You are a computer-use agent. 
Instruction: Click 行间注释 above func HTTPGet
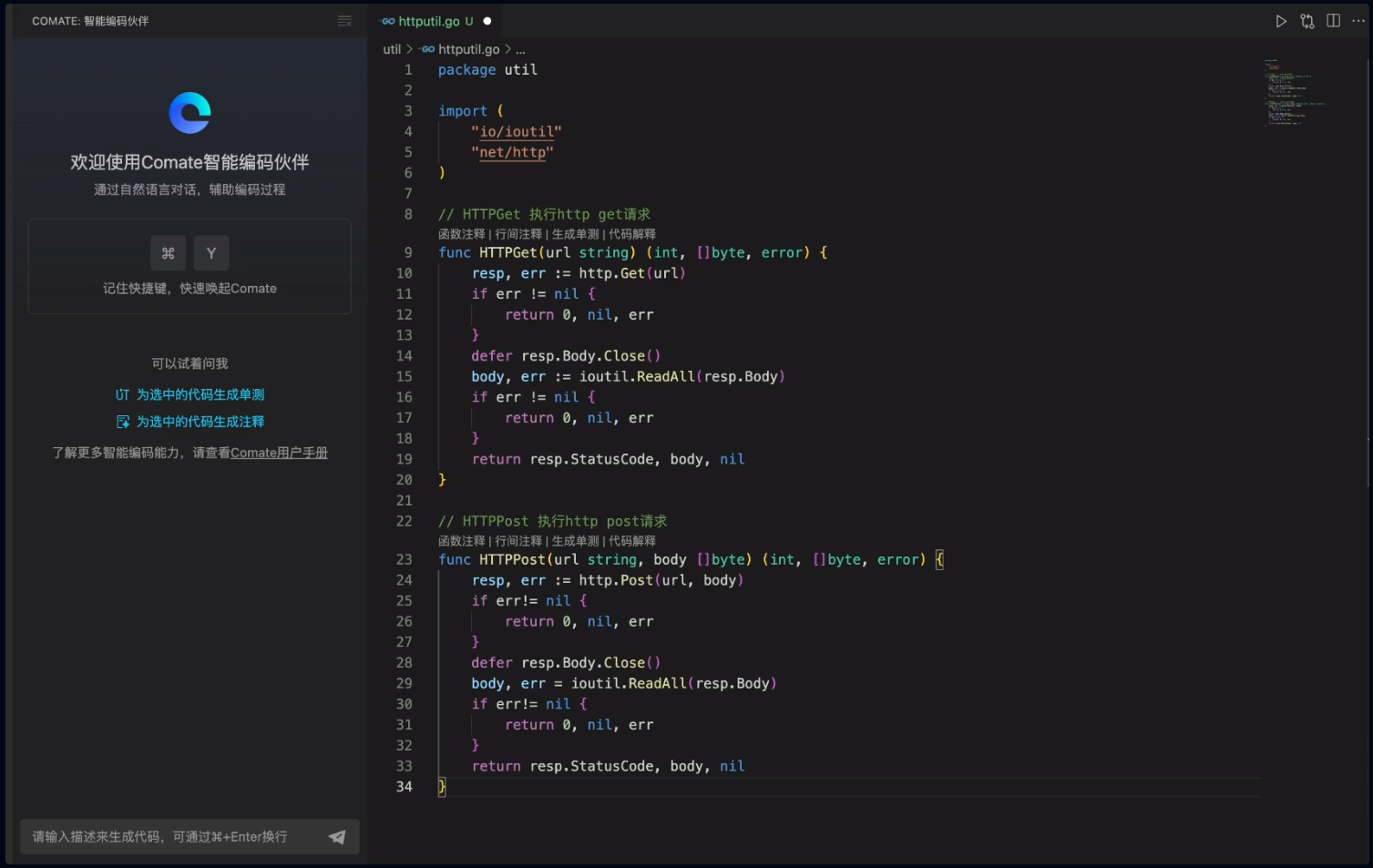click(518, 234)
